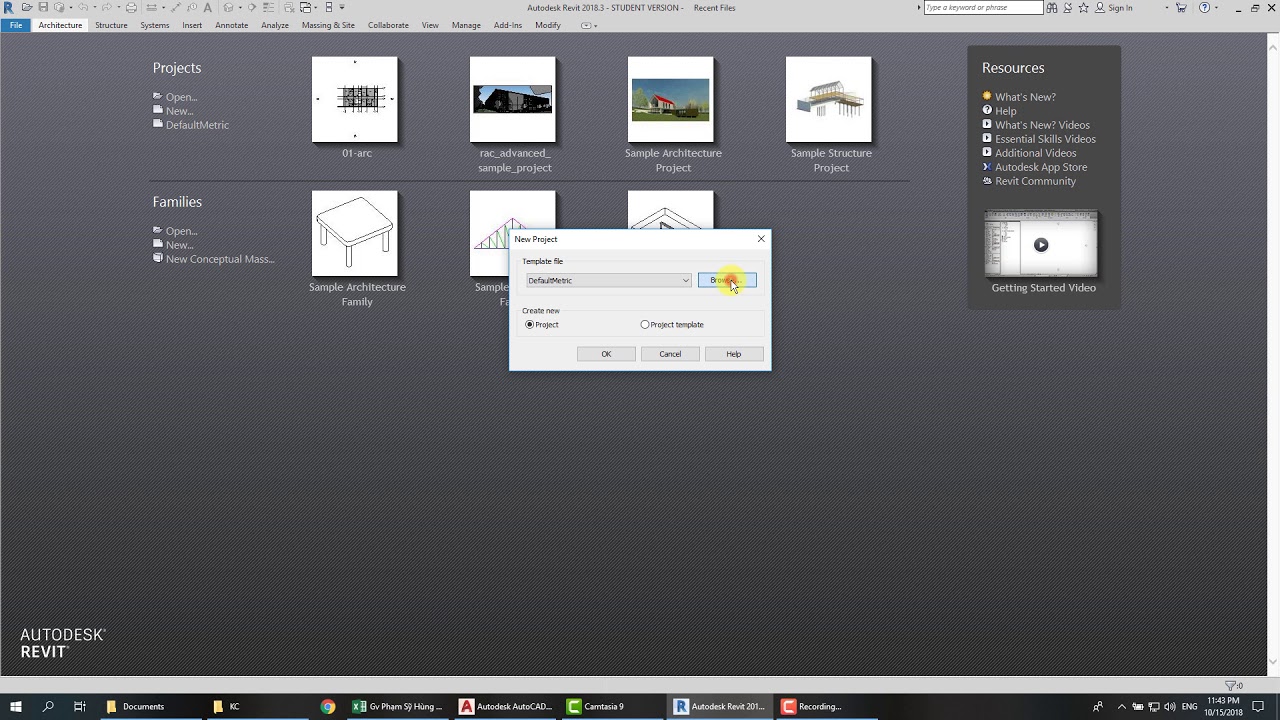Open Google Chrome from the taskbar
The width and height of the screenshot is (1280, 720).
coord(328,706)
